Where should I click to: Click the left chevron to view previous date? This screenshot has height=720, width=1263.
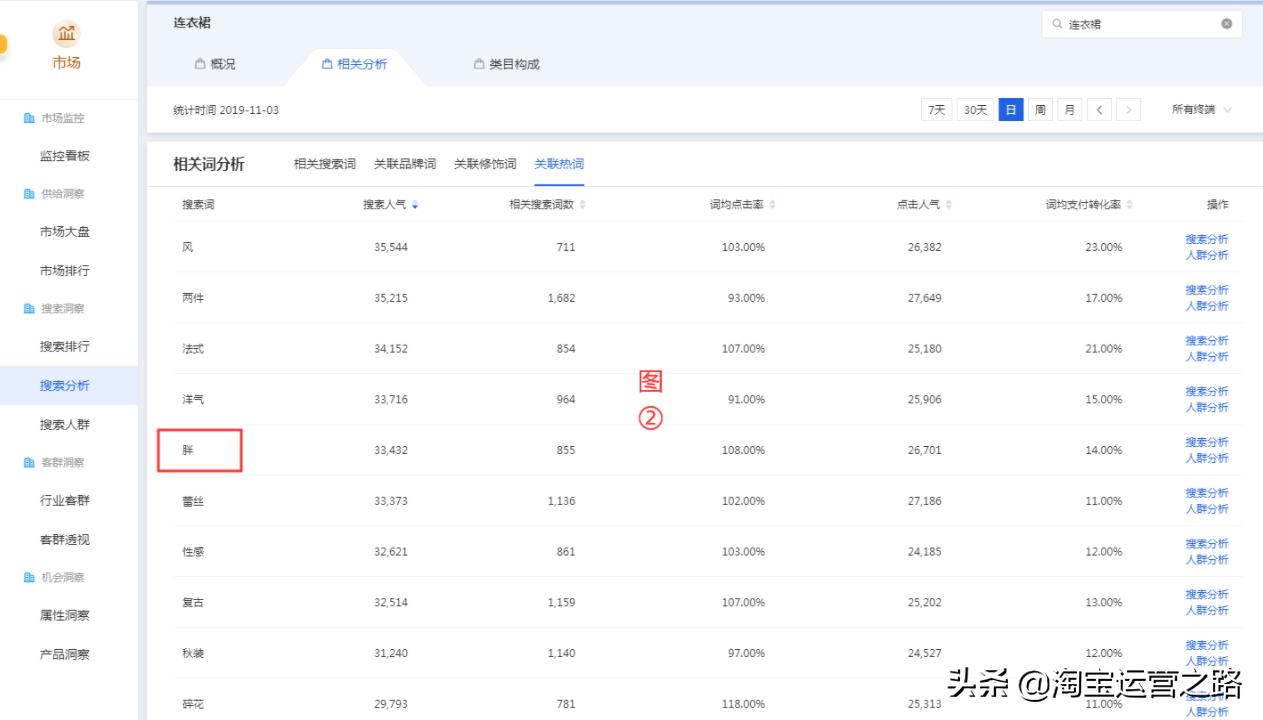(1099, 110)
